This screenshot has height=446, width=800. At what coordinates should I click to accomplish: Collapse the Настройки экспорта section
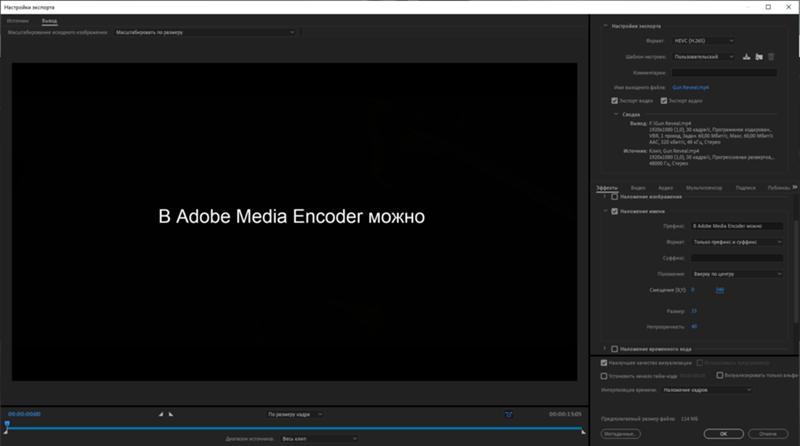[x=606, y=26]
